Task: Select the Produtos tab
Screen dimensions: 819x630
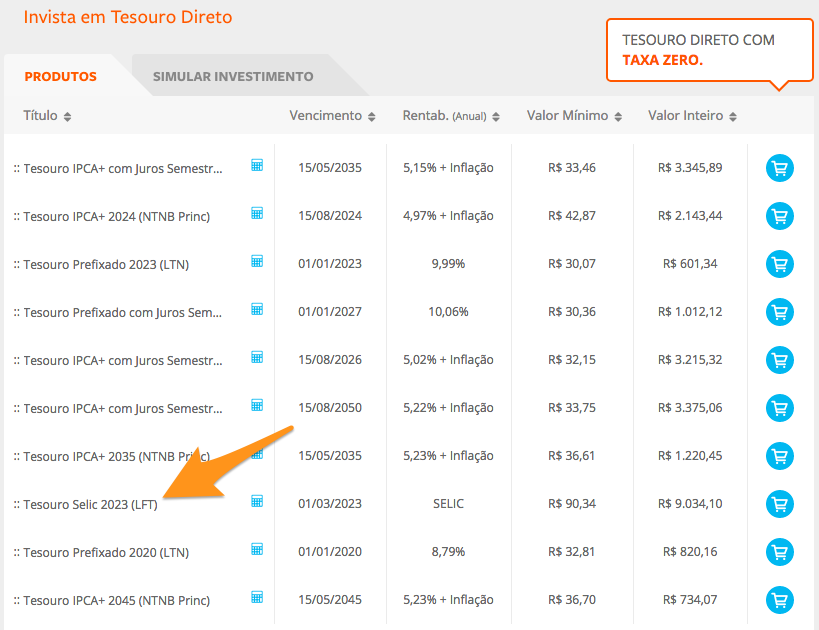Action: (x=61, y=76)
